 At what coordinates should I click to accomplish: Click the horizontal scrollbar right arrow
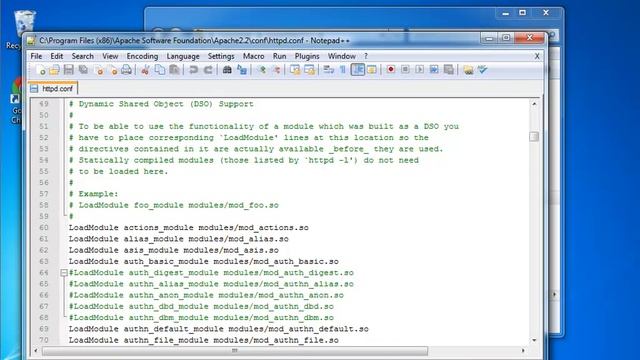pos(523,351)
